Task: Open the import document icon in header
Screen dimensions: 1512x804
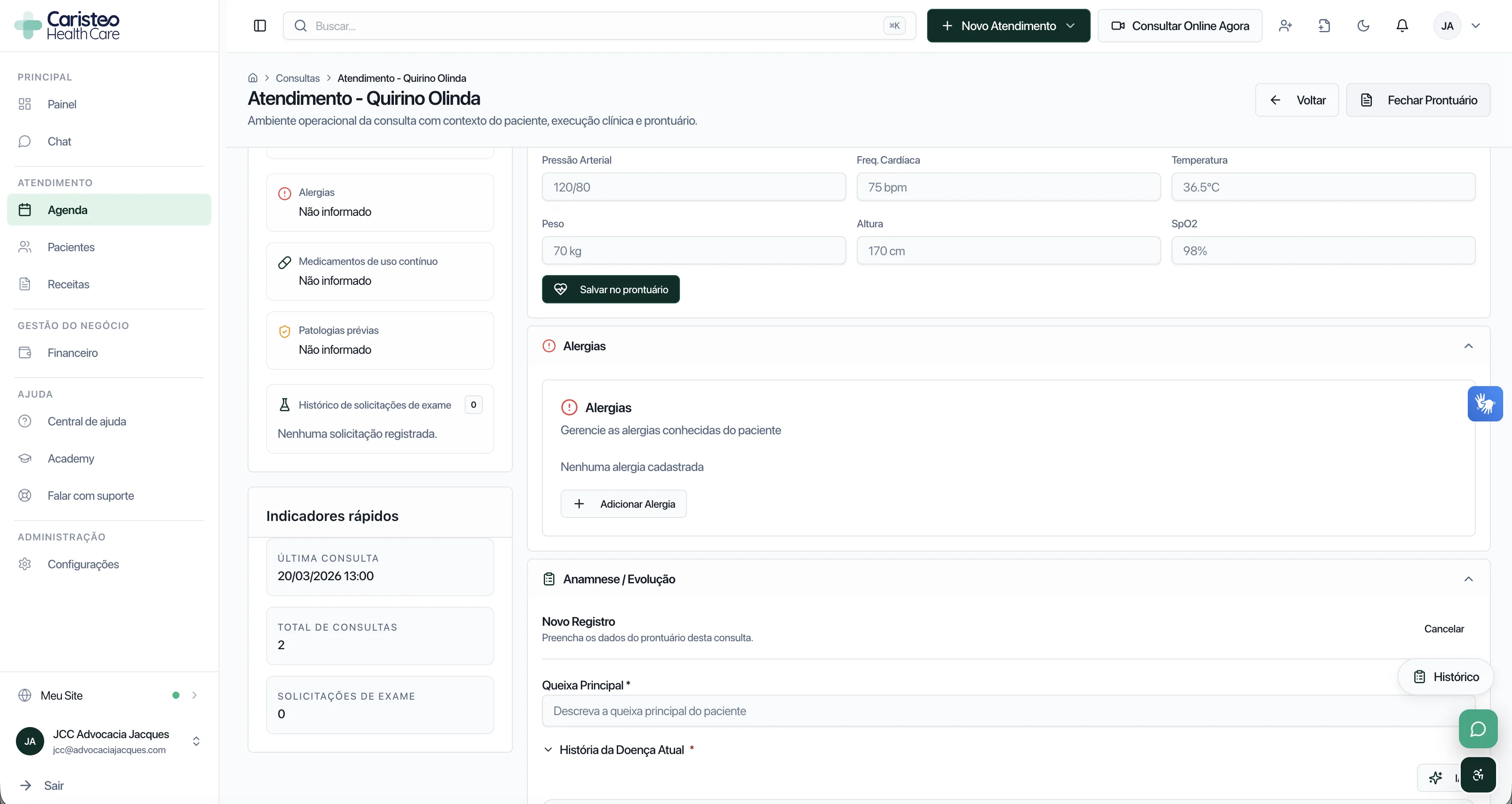Action: click(1324, 26)
